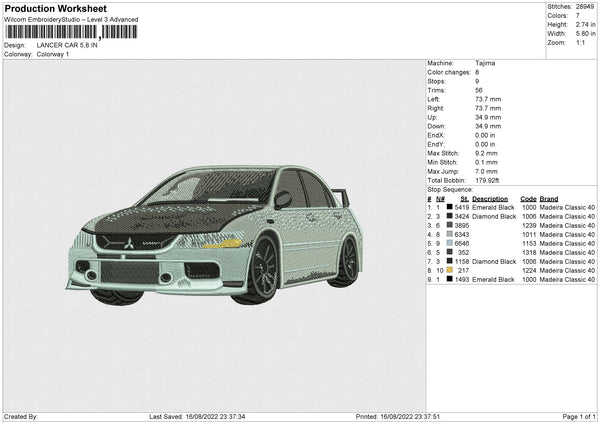The image size is (600, 424).
Task: Click the 'St.' column header
Action: click(x=465, y=199)
